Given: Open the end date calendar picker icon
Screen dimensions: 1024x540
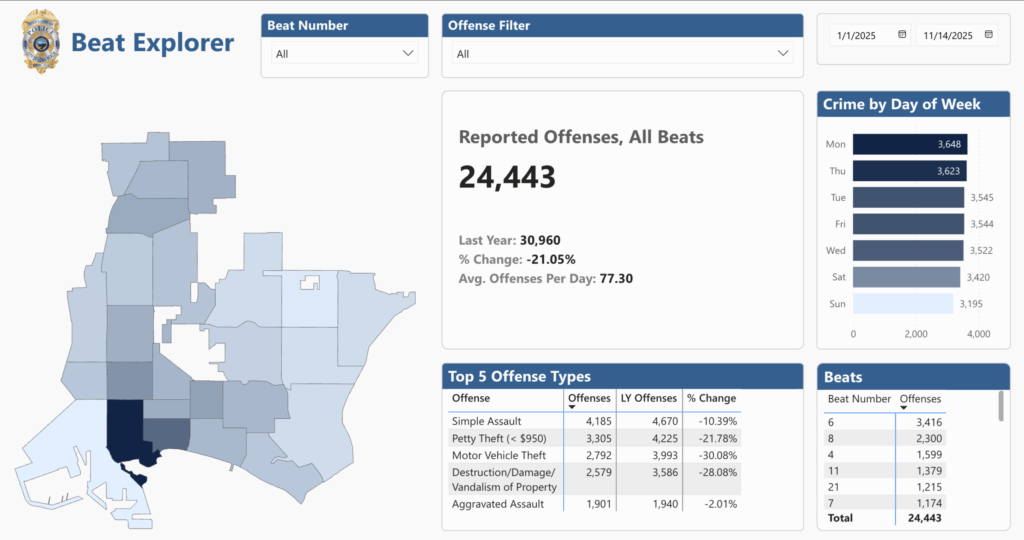Looking at the screenshot, I should pyautogui.click(x=988, y=35).
